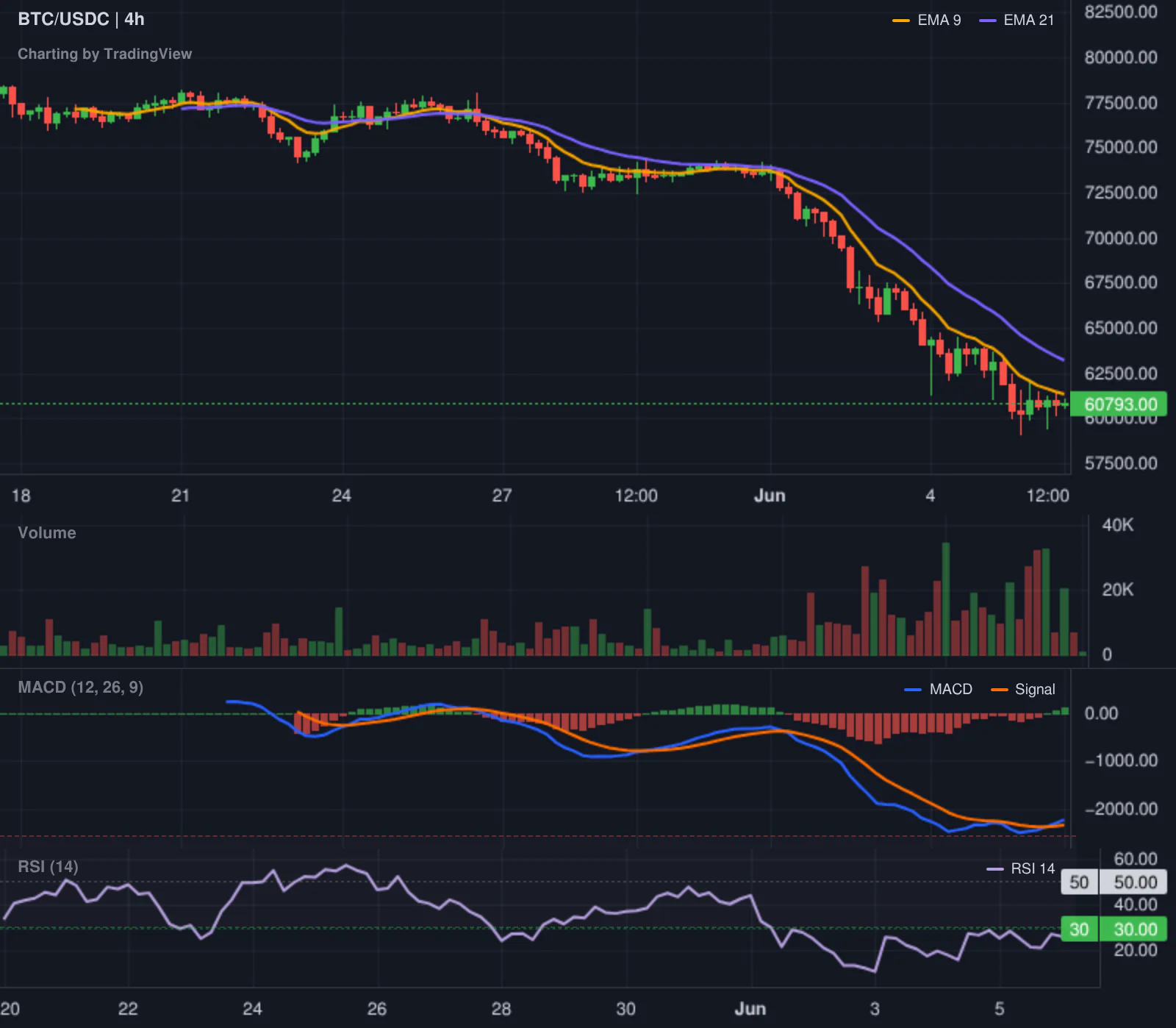
Task: Click the 22 date label on RSI axis
Action: click(x=128, y=1009)
